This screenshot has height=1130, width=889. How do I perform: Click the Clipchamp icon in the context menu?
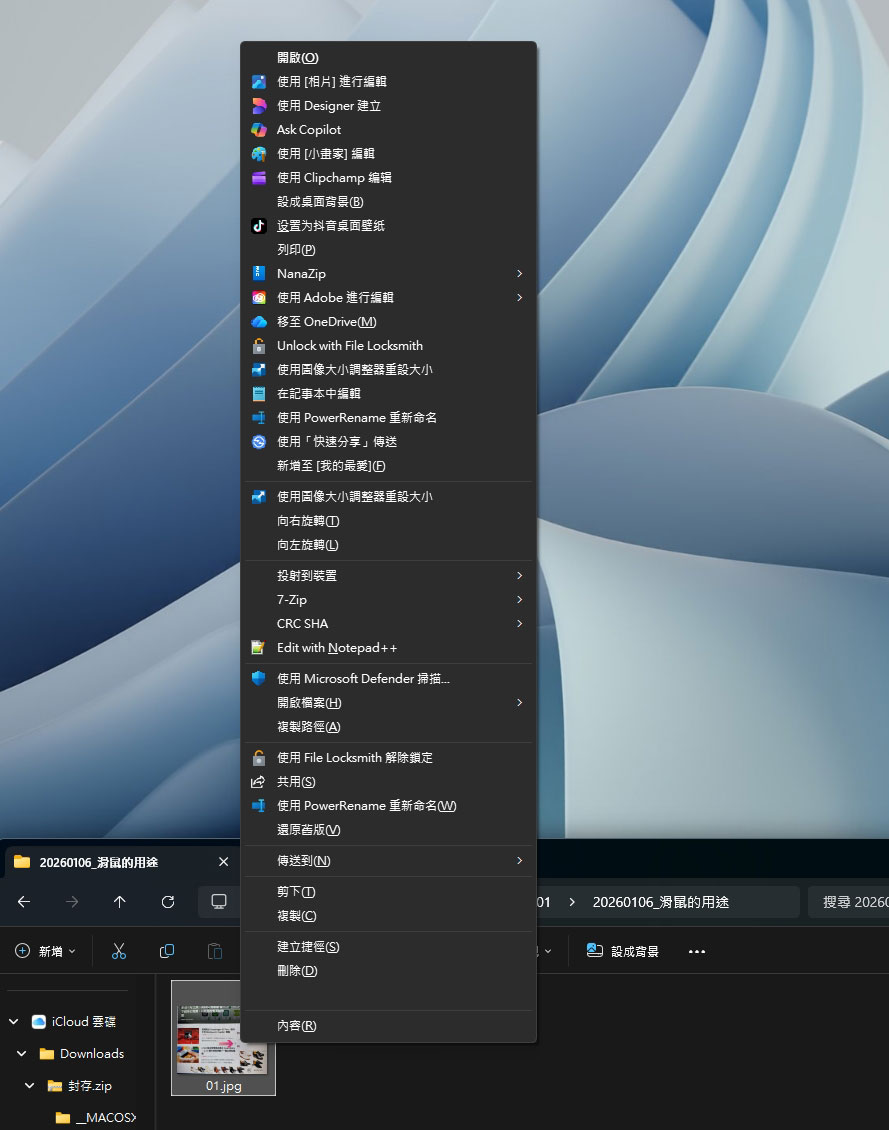[x=260, y=177]
